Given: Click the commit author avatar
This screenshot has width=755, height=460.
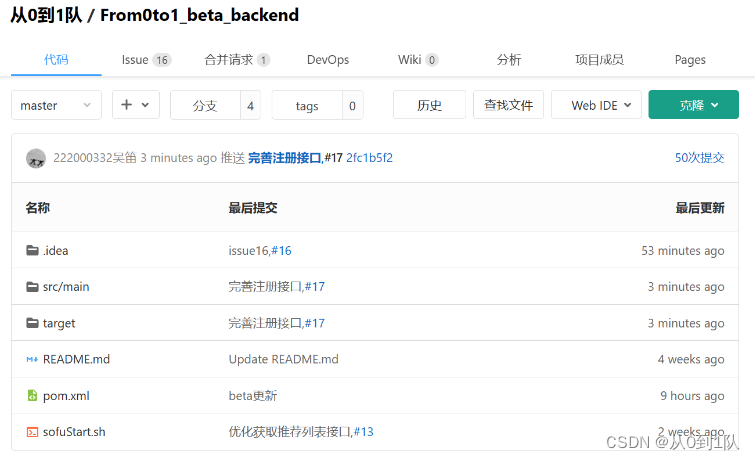Looking at the screenshot, I should coord(36,158).
